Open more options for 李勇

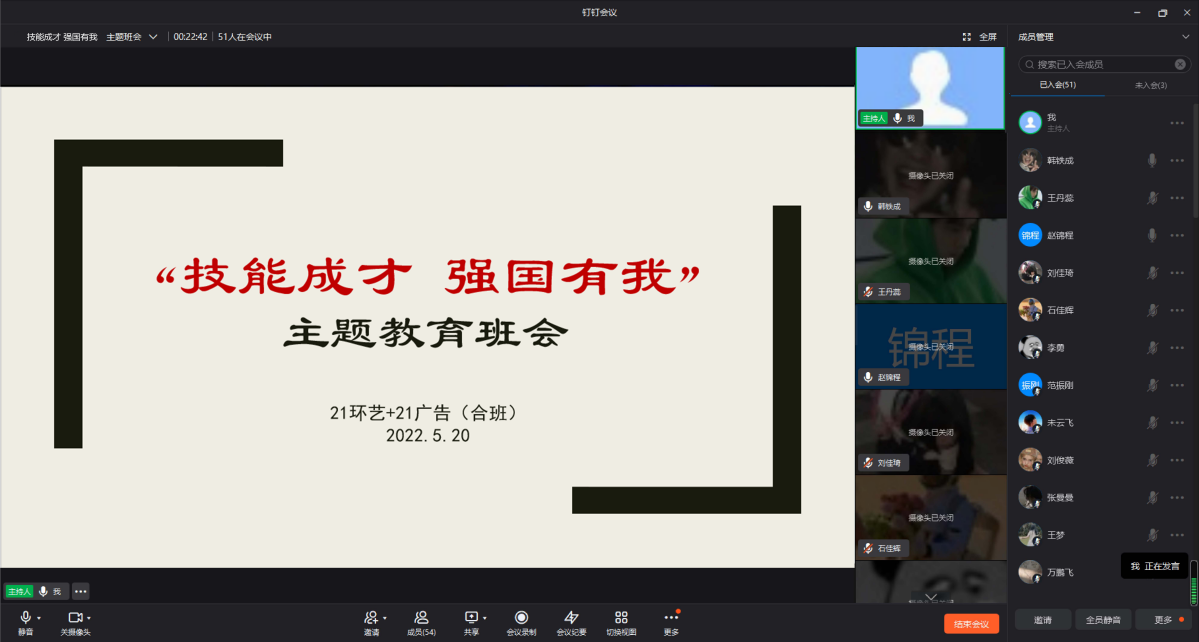(x=1177, y=348)
